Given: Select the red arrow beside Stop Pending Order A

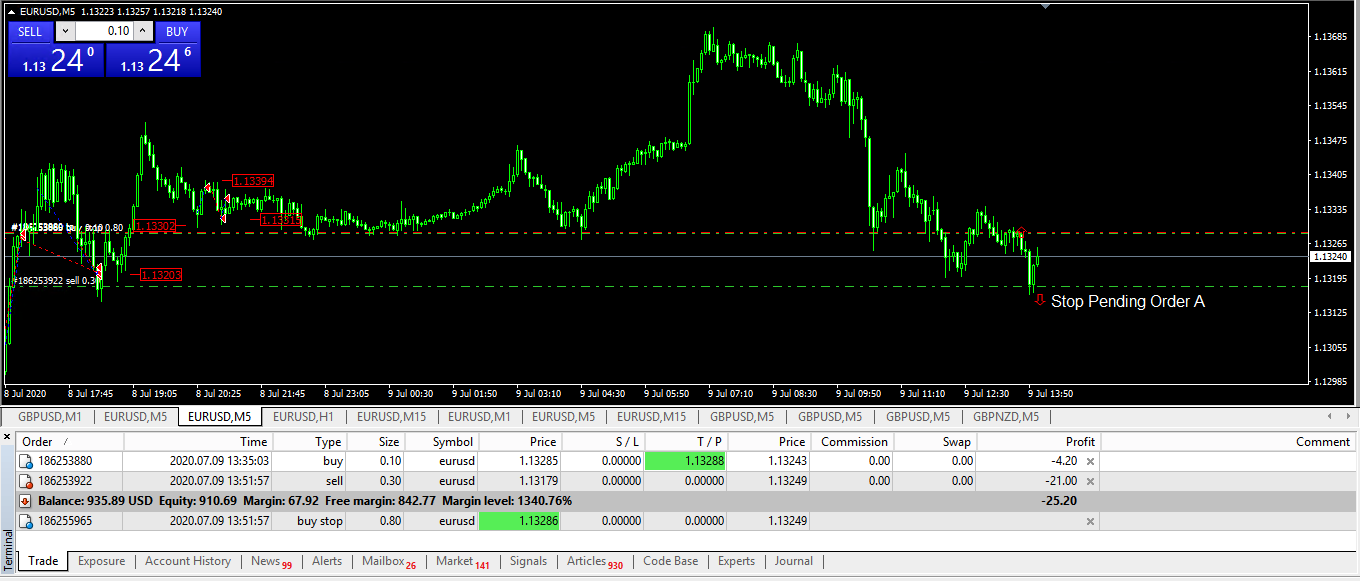Looking at the screenshot, I should 1040,300.
